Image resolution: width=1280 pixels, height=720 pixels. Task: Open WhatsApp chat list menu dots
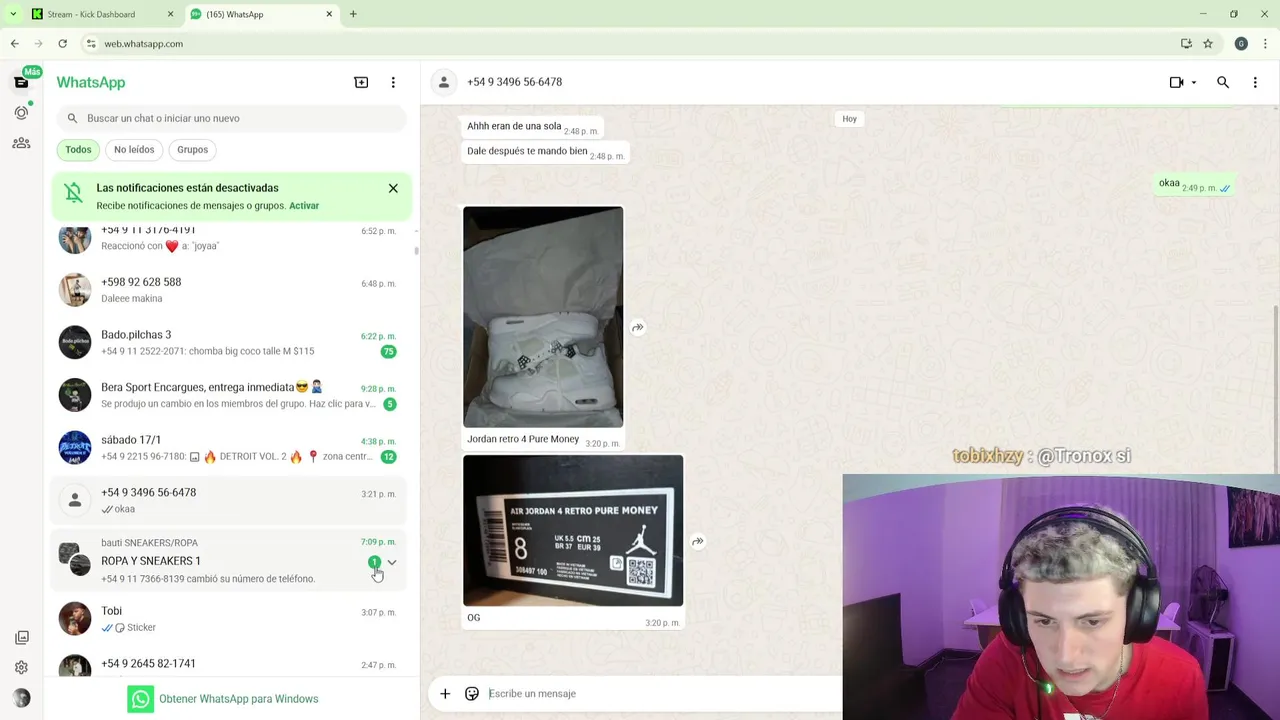(x=393, y=82)
